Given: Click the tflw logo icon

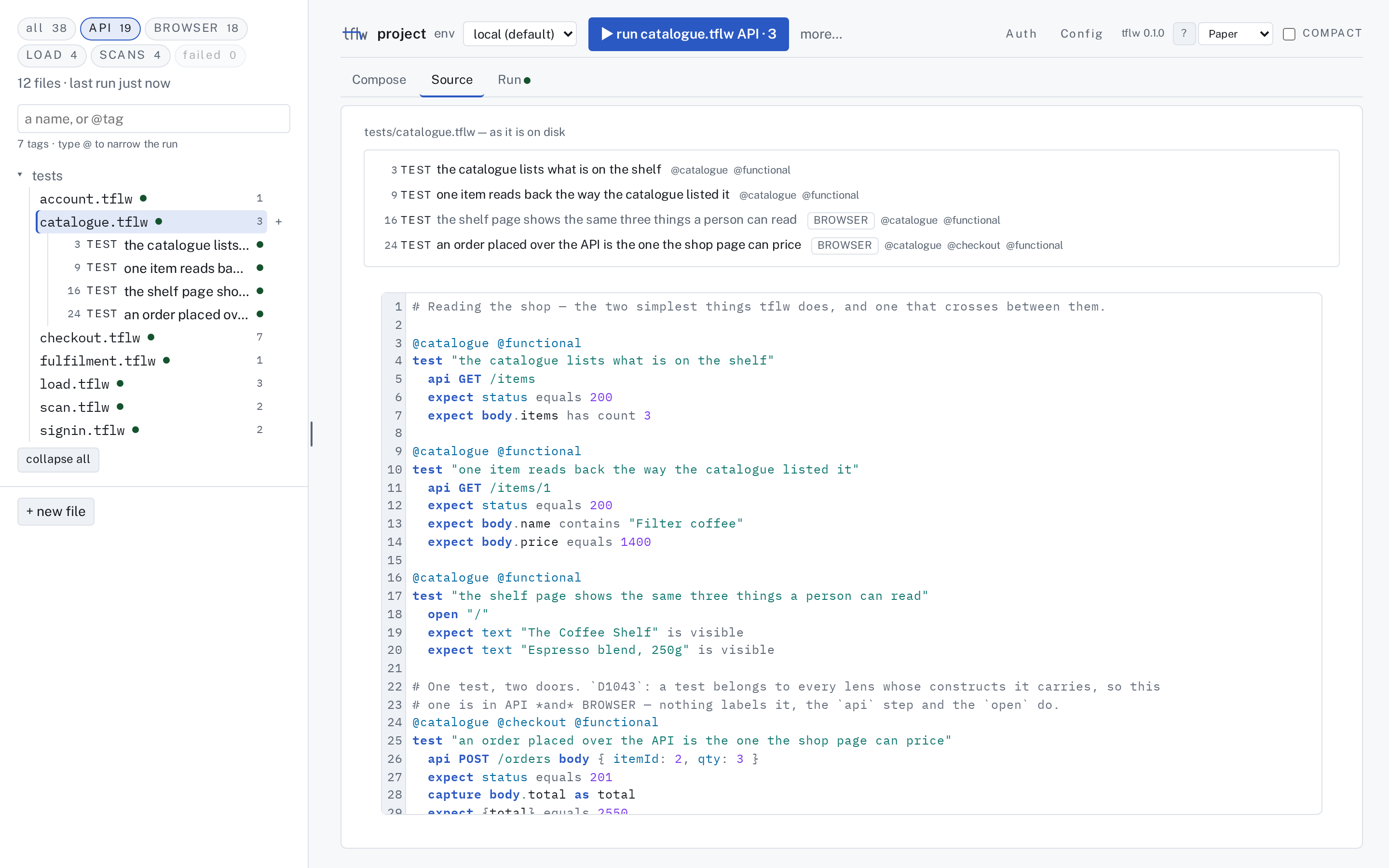Looking at the screenshot, I should [x=354, y=34].
